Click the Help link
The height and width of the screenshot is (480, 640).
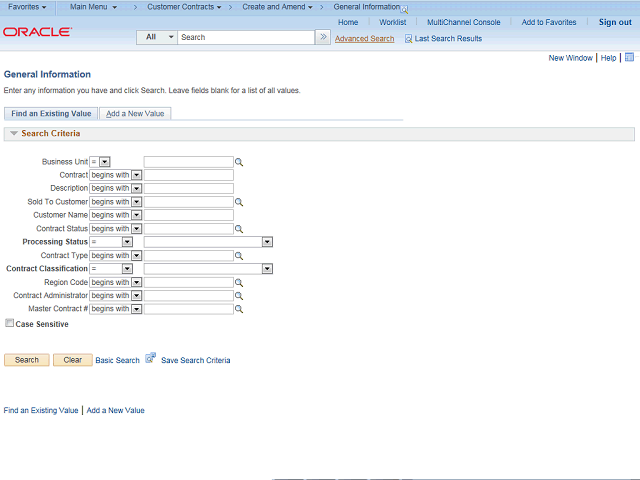608,58
